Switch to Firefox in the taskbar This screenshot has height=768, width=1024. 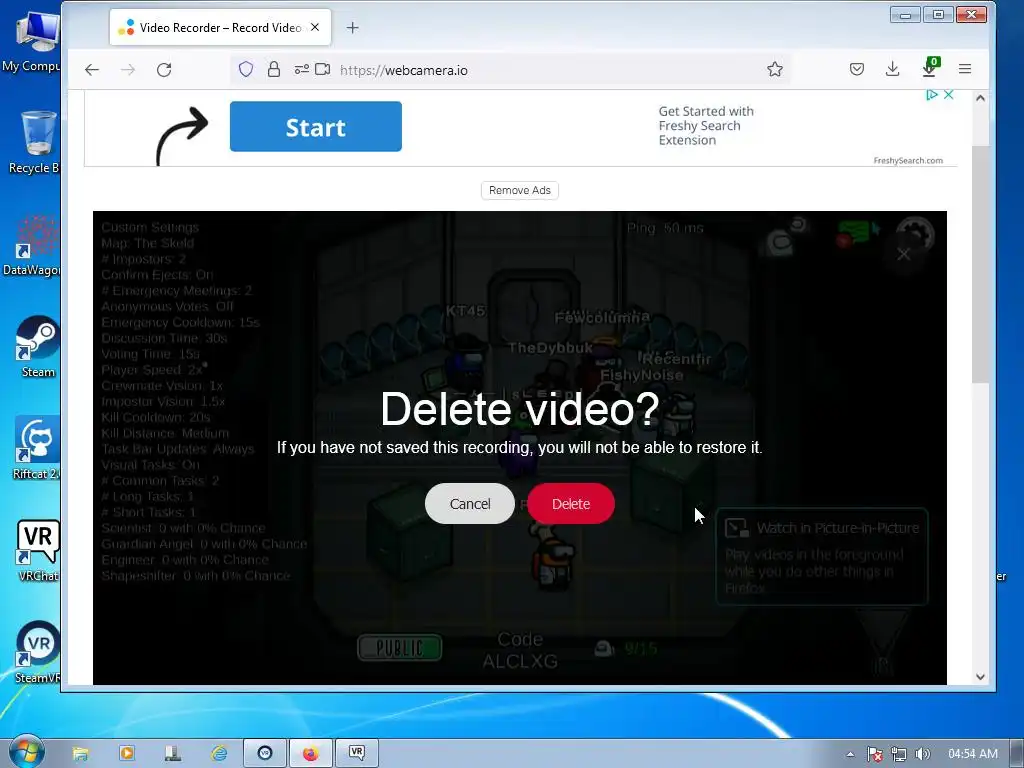(x=311, y=754)
